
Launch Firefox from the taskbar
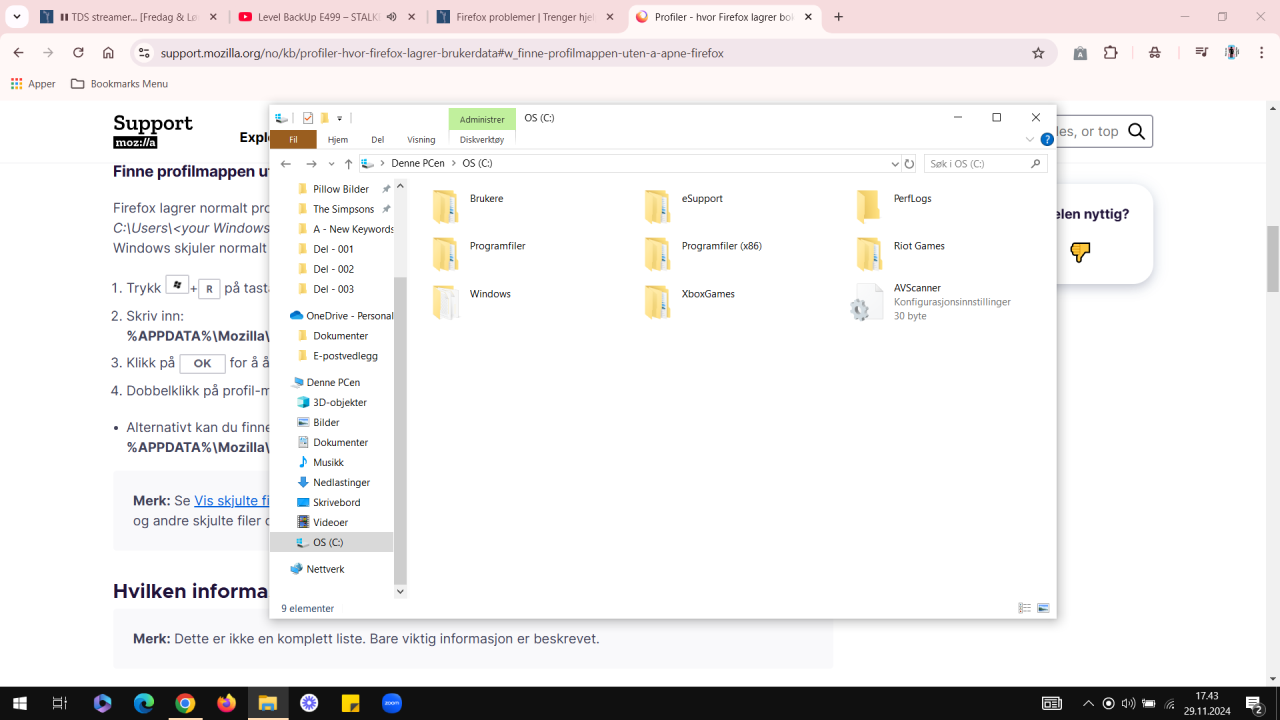click(x=226, y=703)
